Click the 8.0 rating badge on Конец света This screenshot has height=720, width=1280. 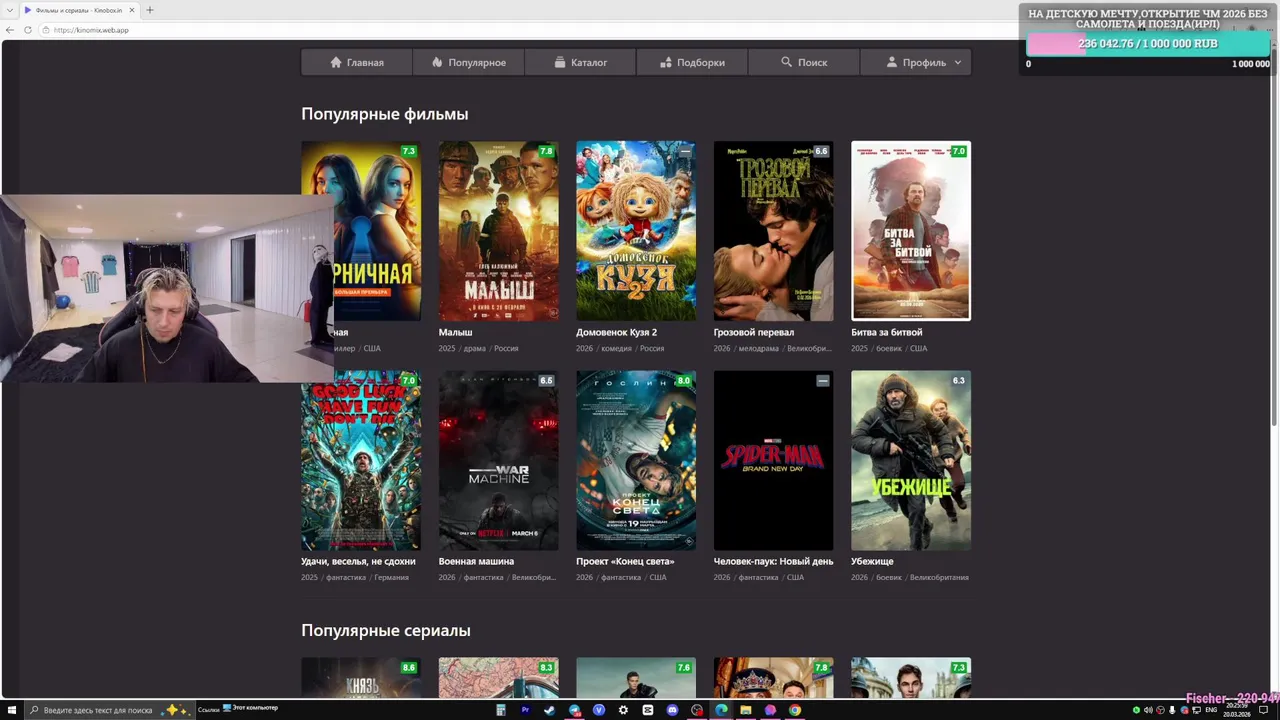pos(684,381)
